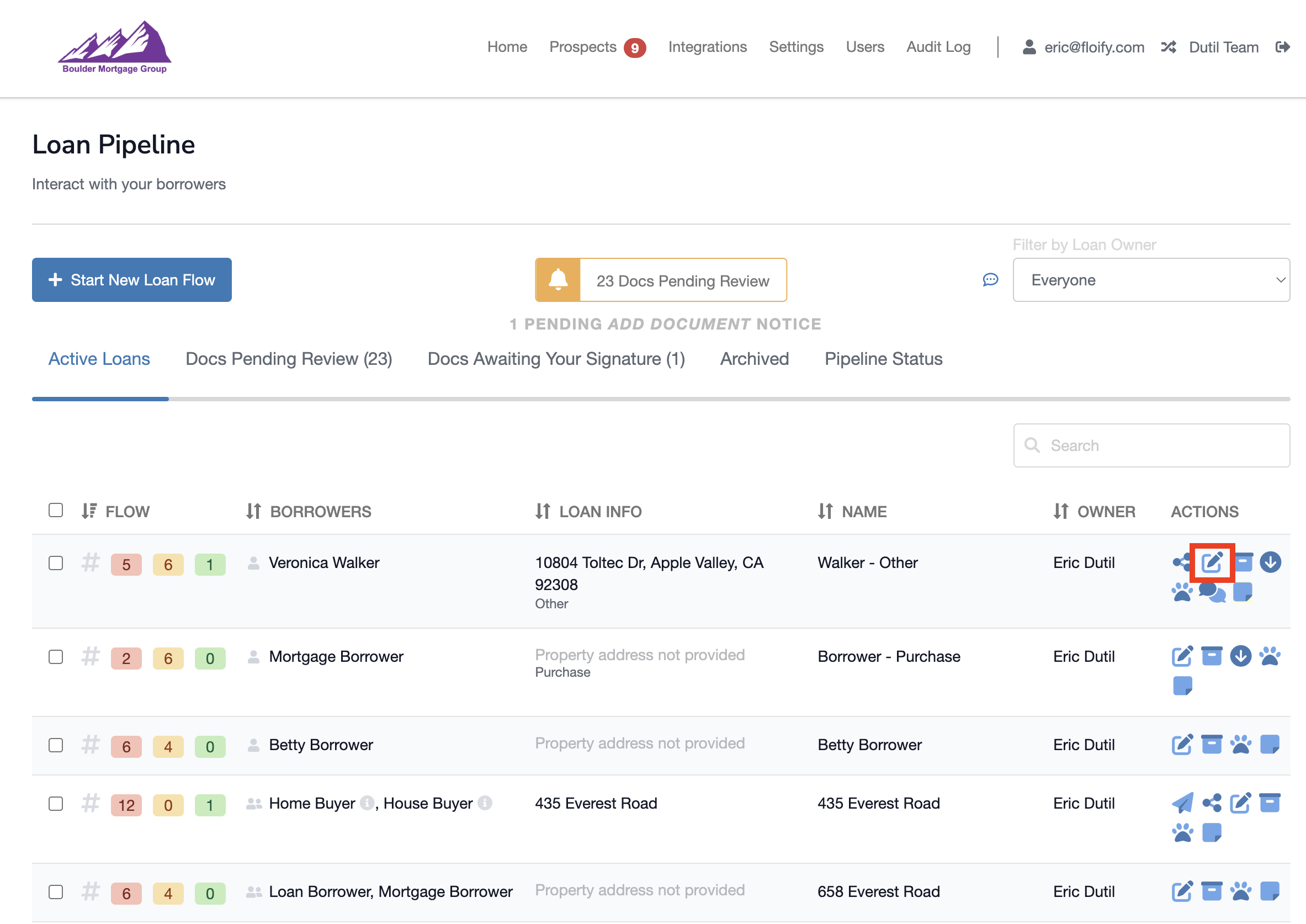The width and height of the screenshot is (1306, 924).
Task: Tick the select-all checkbox in table header
Action: 56,511
